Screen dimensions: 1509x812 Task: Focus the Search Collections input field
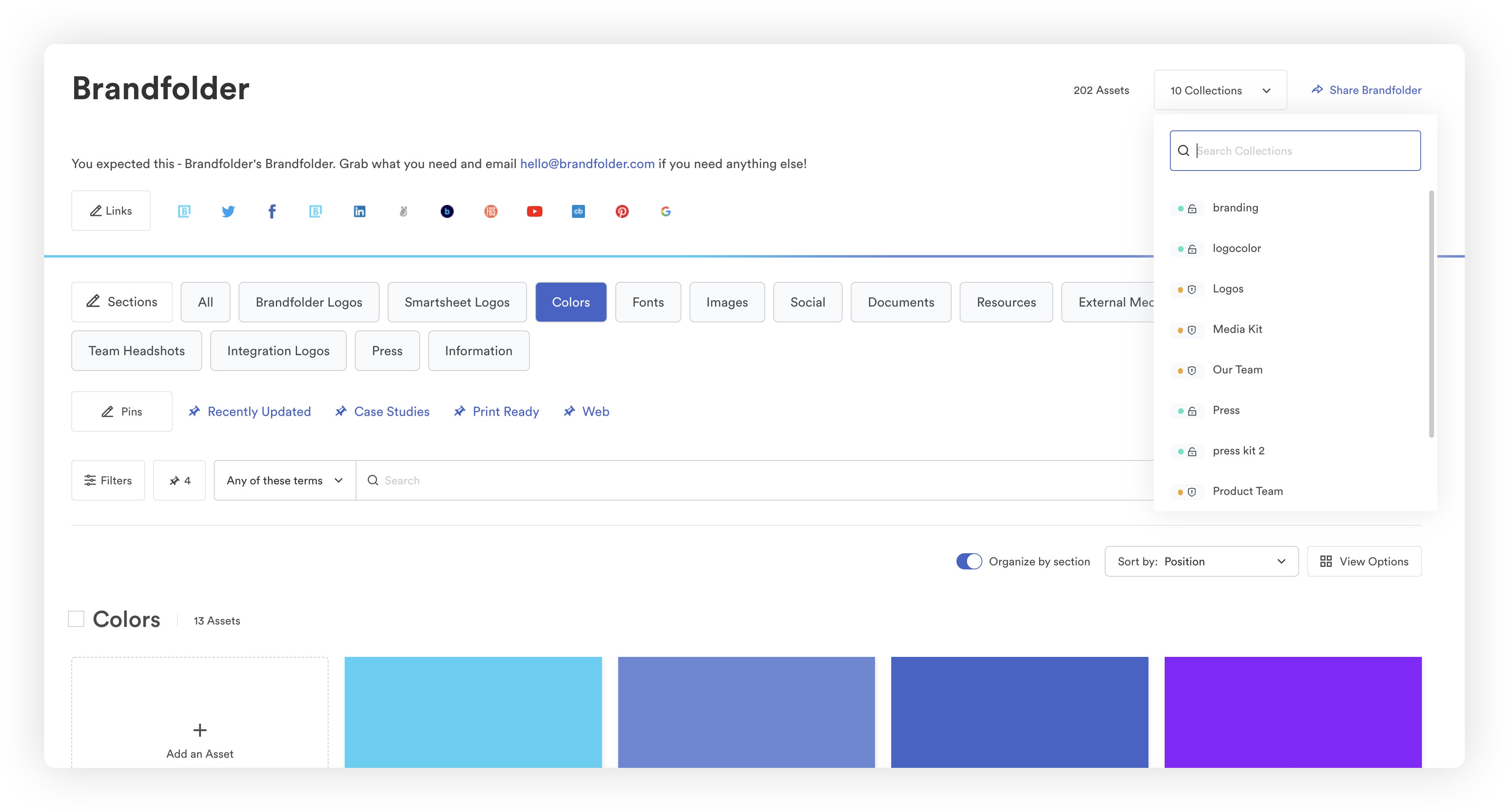1295,151
